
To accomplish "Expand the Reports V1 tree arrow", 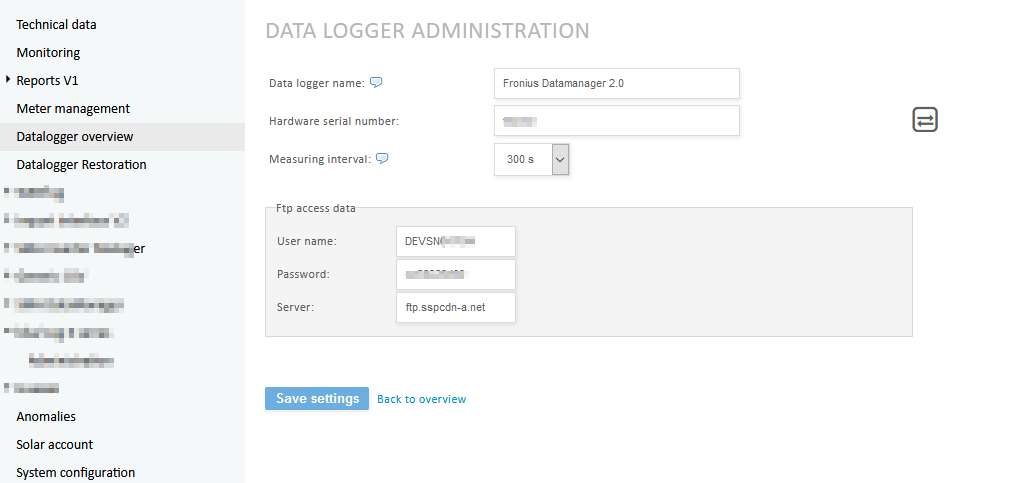I will point(8,80).
